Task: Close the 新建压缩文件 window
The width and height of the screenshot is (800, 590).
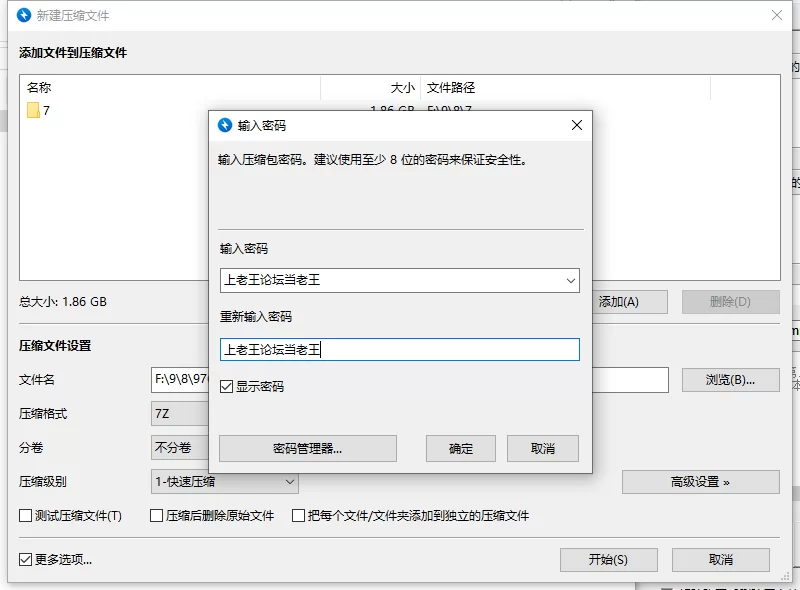Action: [x=777, y=15]
